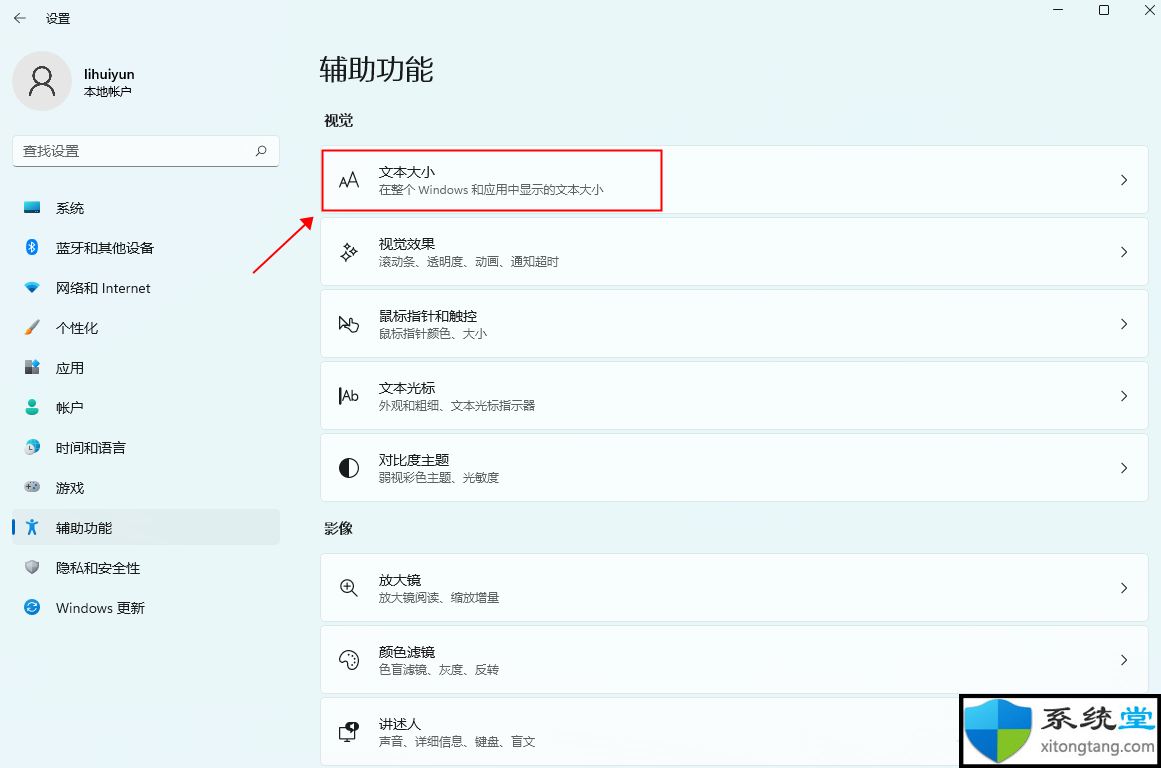Click description 外观和粗细、文本光标指示器
The image size is (1161, 768).
(x=457, y=405)
